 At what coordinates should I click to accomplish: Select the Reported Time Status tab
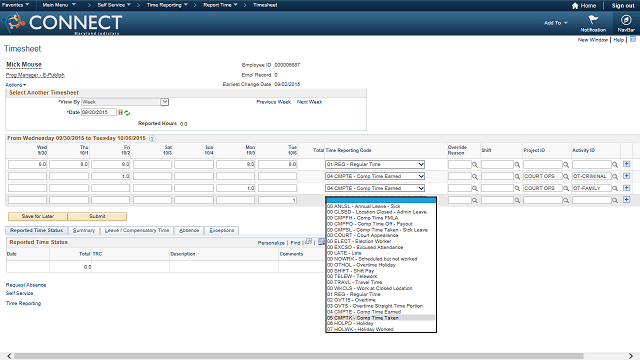[x=36, y=231]
